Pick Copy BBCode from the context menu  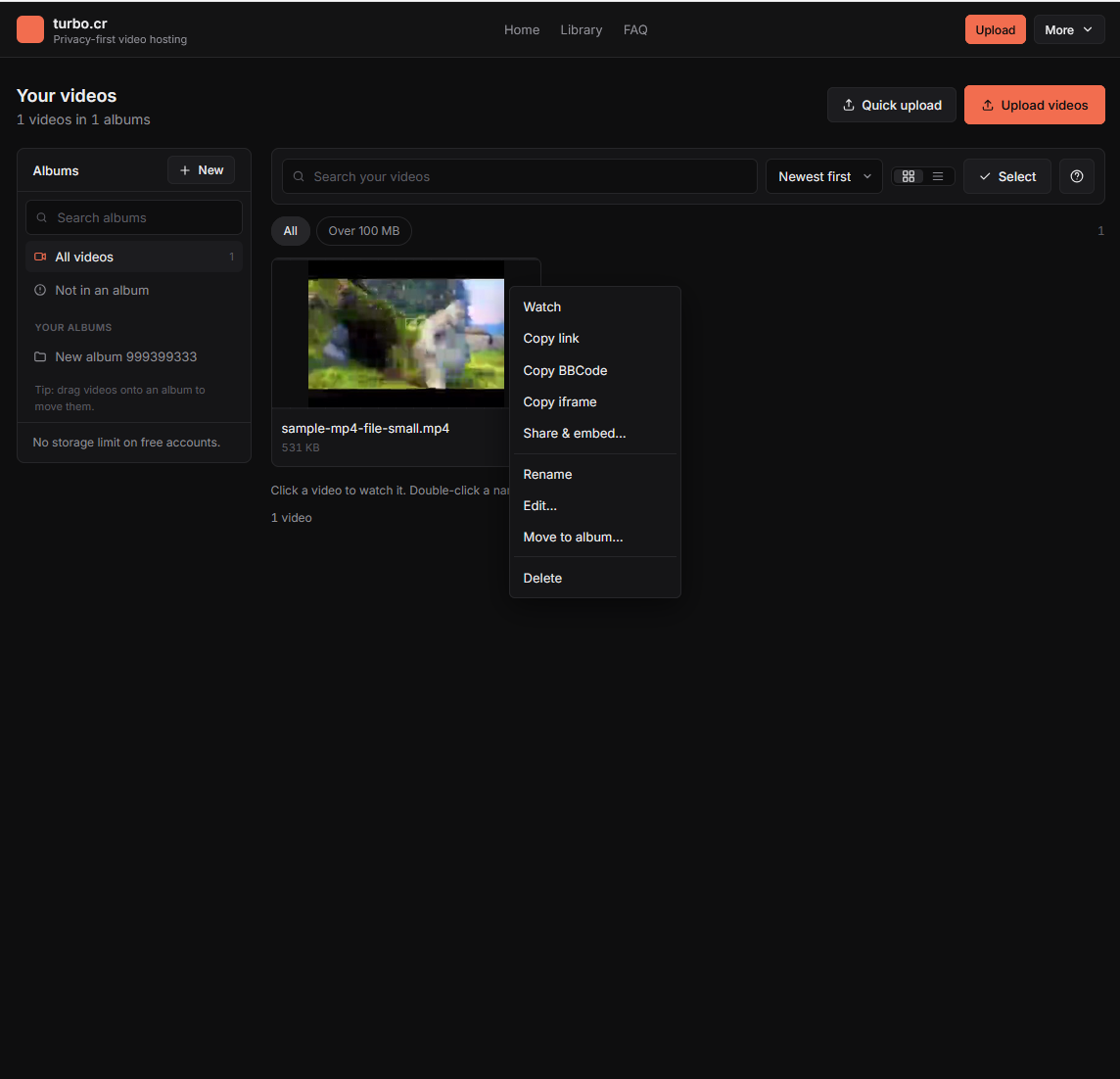(594, 370)
